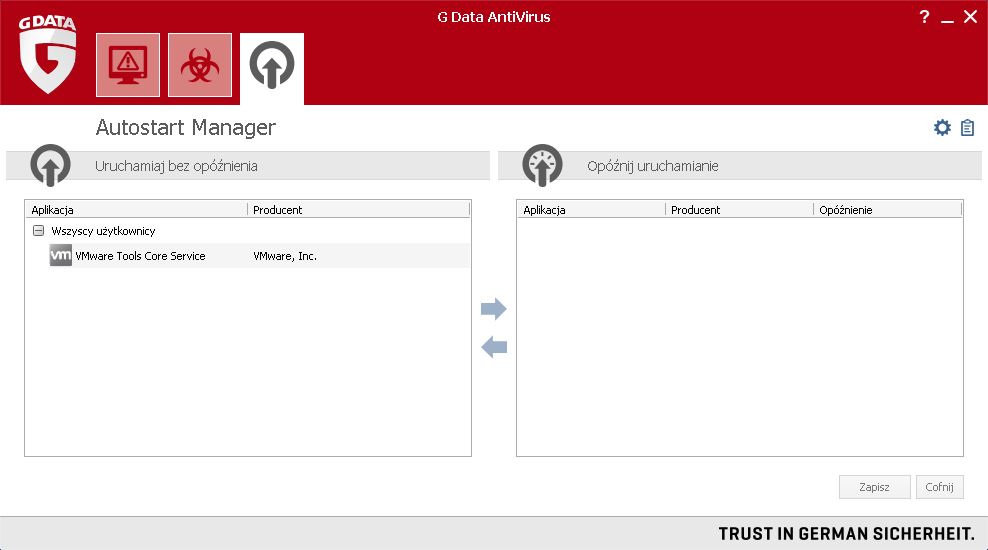Click the G Data shield logo
The image size is (988, 550).
click(x=48, y=55)
